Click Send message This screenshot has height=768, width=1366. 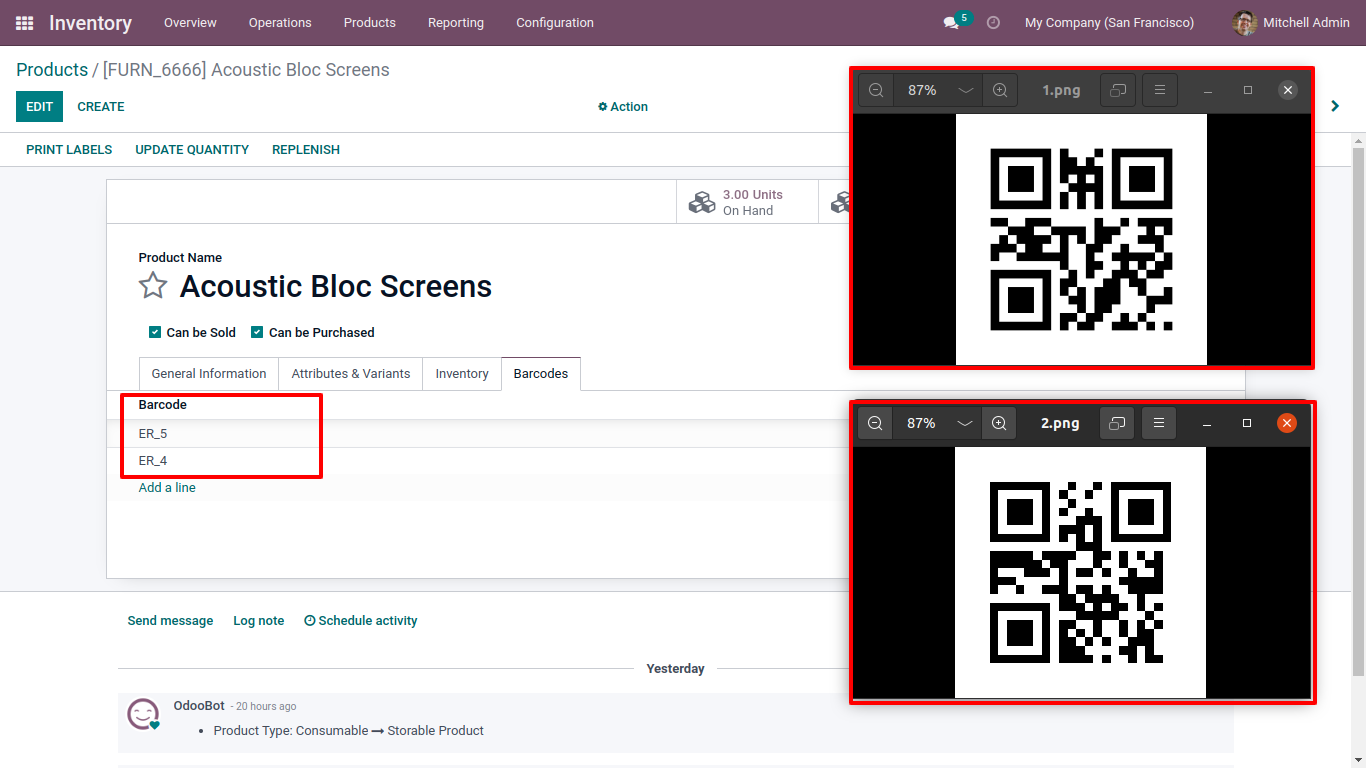tap(170, 621)
